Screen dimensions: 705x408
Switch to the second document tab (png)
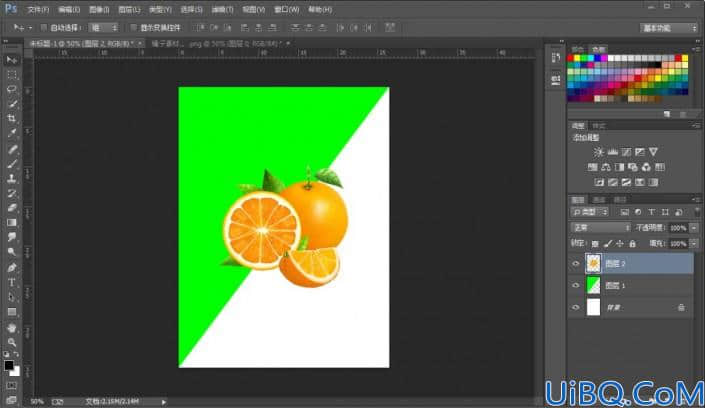click(218, 44)
